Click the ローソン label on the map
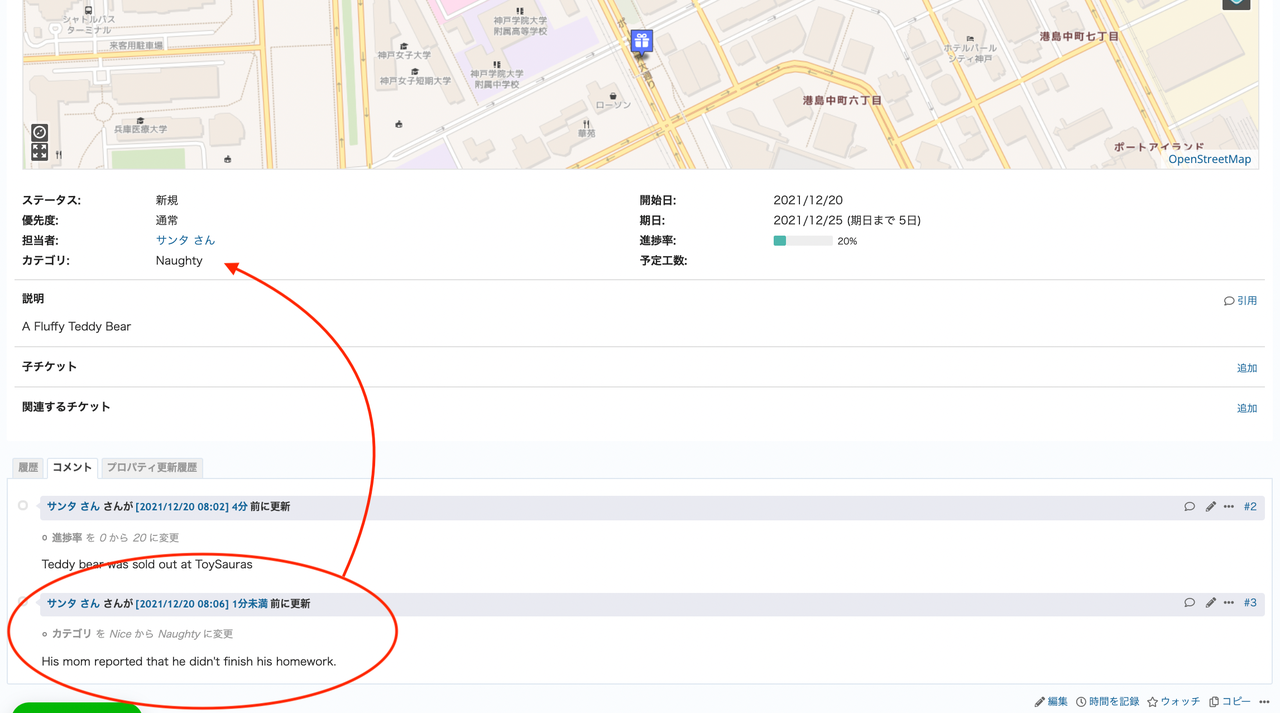 613,104
